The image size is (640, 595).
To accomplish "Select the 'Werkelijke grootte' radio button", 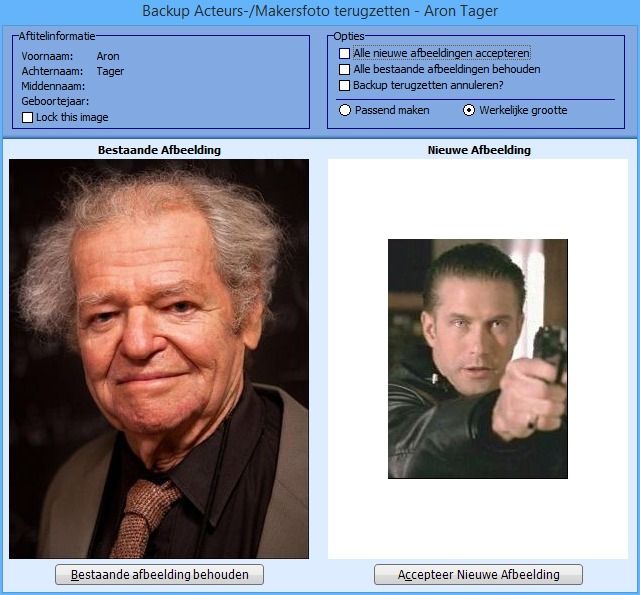I will click(x=469, y=110).
